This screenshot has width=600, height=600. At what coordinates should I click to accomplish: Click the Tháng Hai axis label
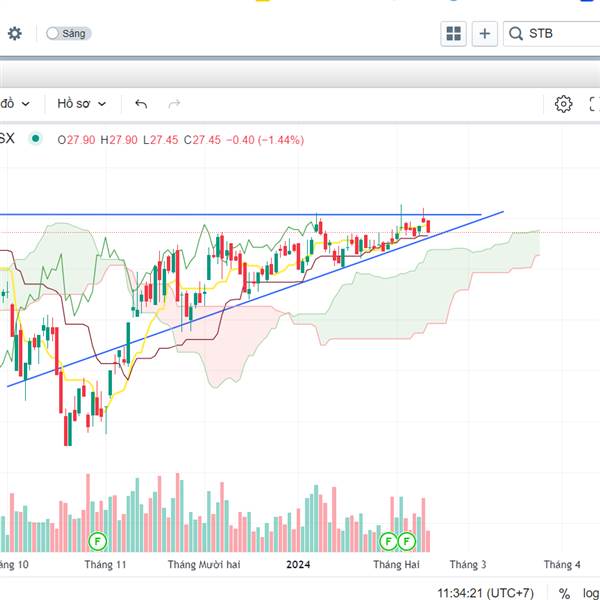pyautogui.click(x=396, y=564)
